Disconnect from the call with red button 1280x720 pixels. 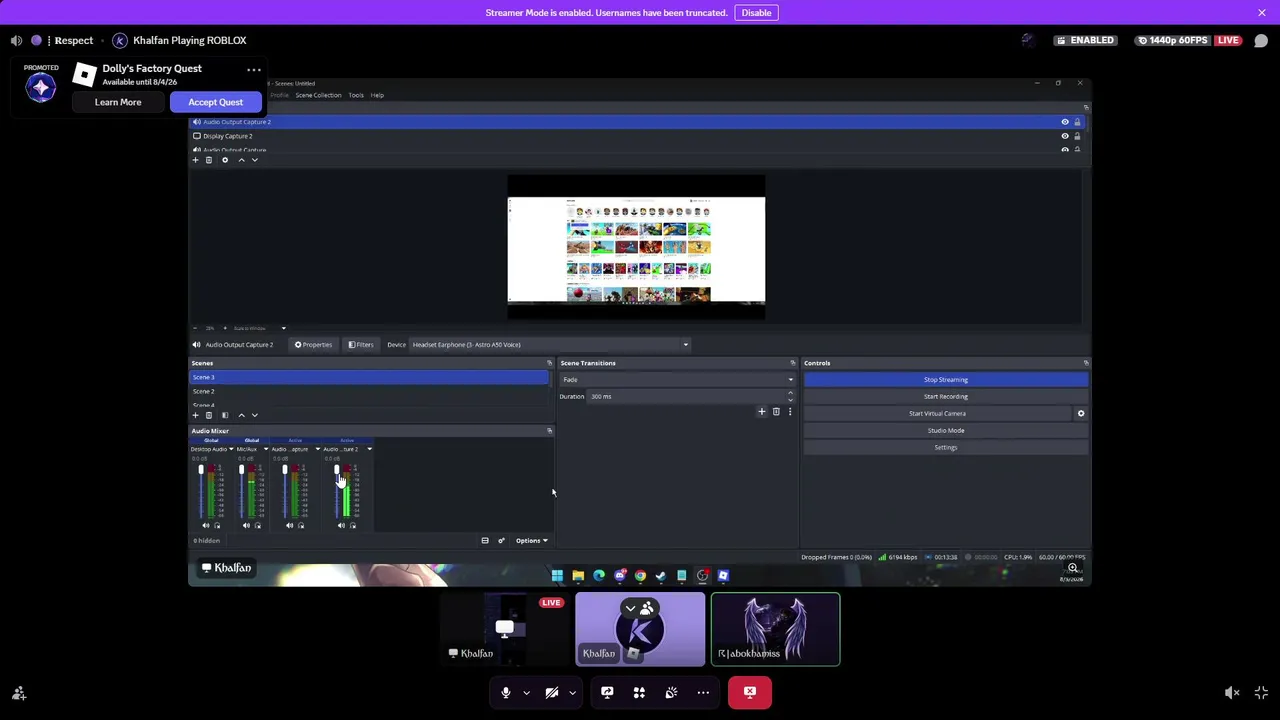tap(750, 692)
